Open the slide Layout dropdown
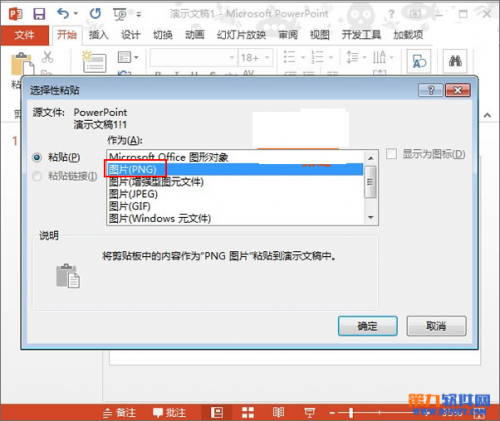 point(128,57)
